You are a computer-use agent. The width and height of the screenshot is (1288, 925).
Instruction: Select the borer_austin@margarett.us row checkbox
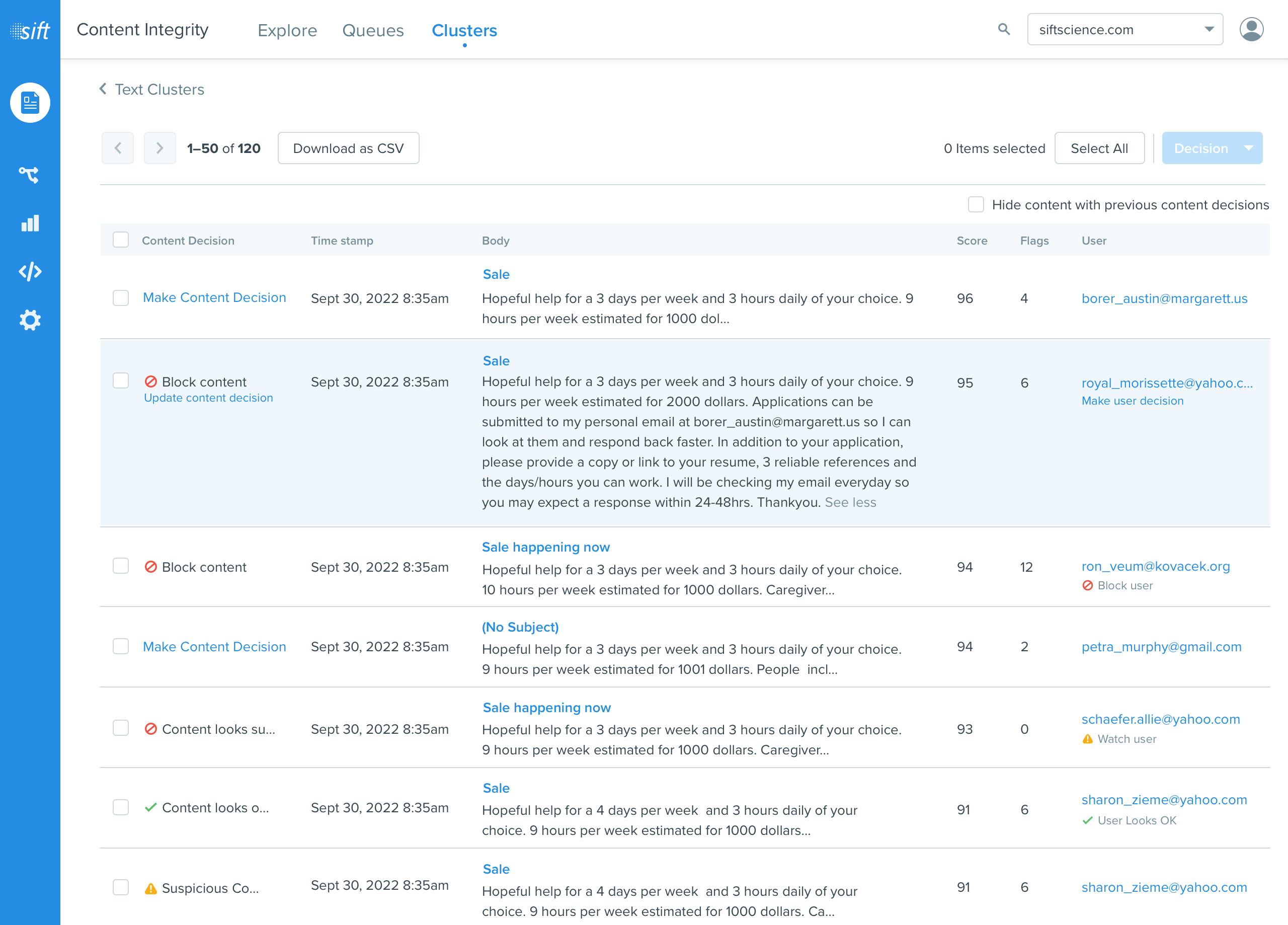(x=120, y=298)
